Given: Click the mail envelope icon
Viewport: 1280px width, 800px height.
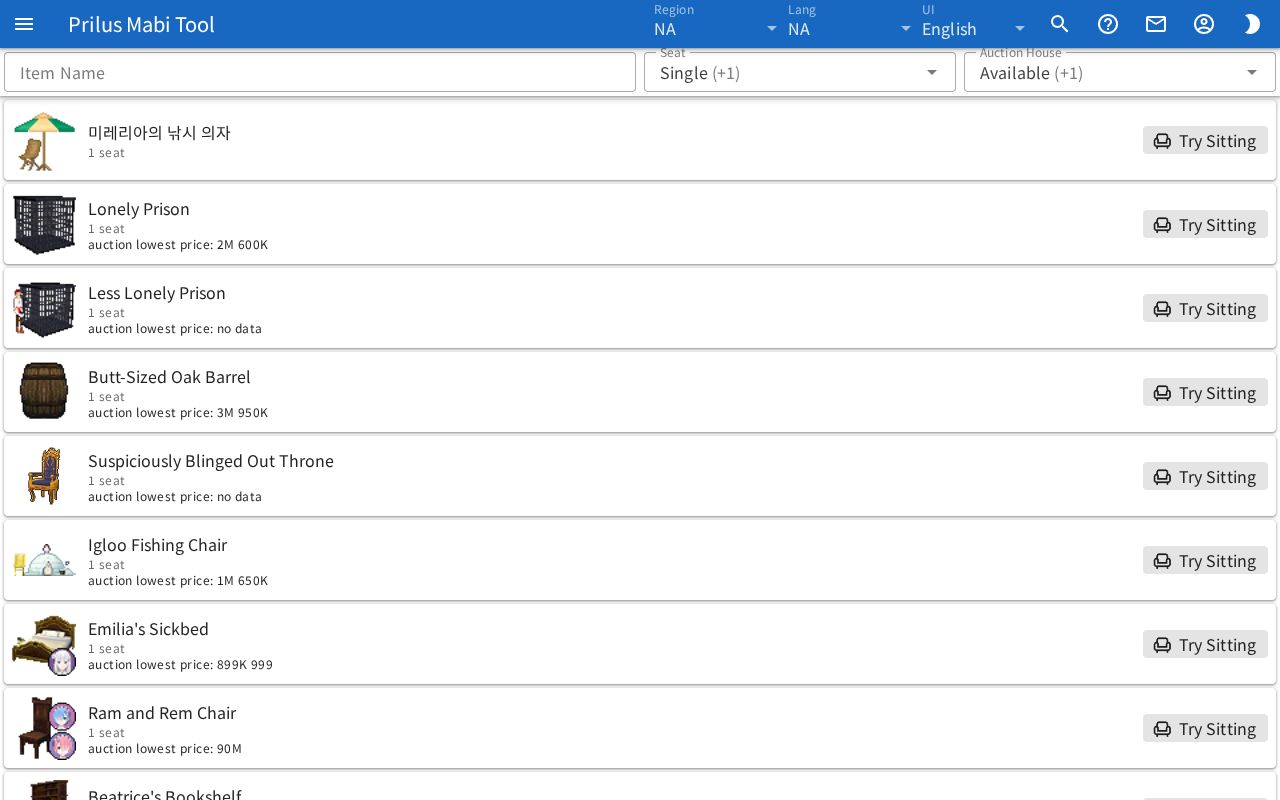Looking at the screenshot, I should 1156,24.
